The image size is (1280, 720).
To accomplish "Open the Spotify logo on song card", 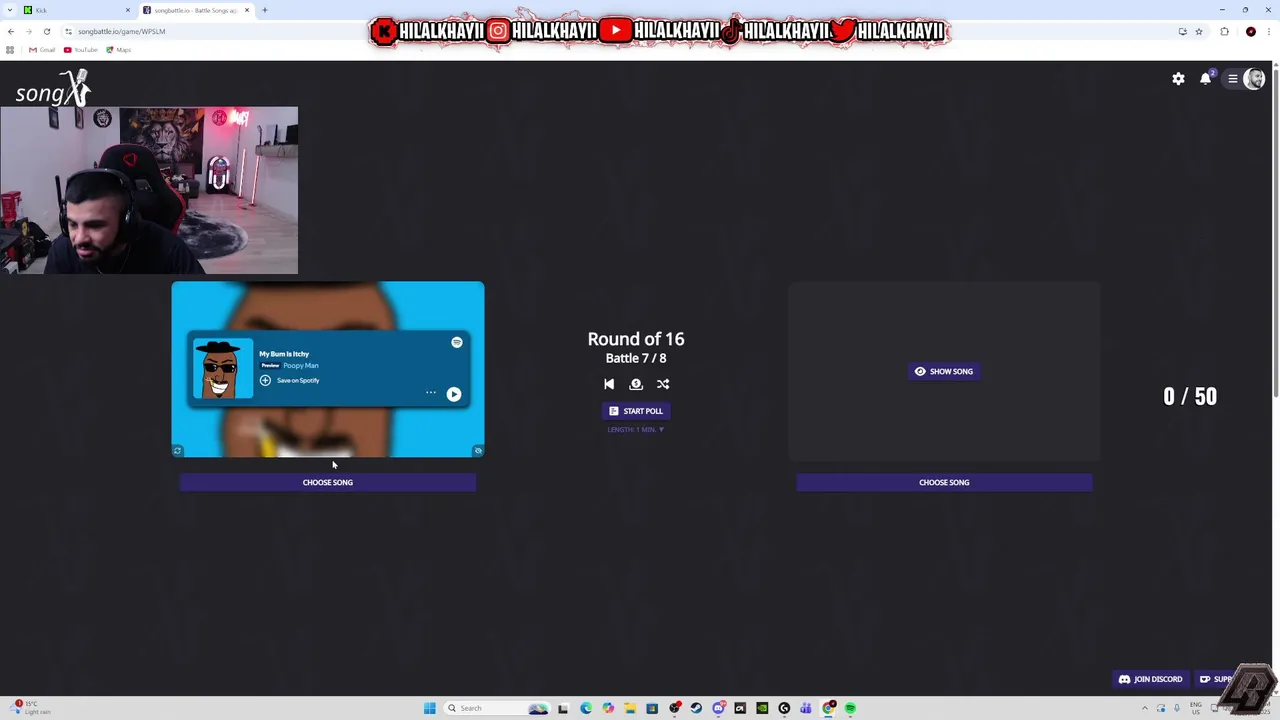I will tap(457, 342).
